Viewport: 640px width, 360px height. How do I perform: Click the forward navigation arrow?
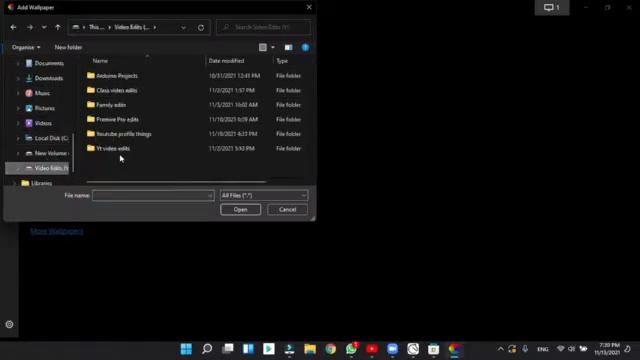(x=30, y=27)
